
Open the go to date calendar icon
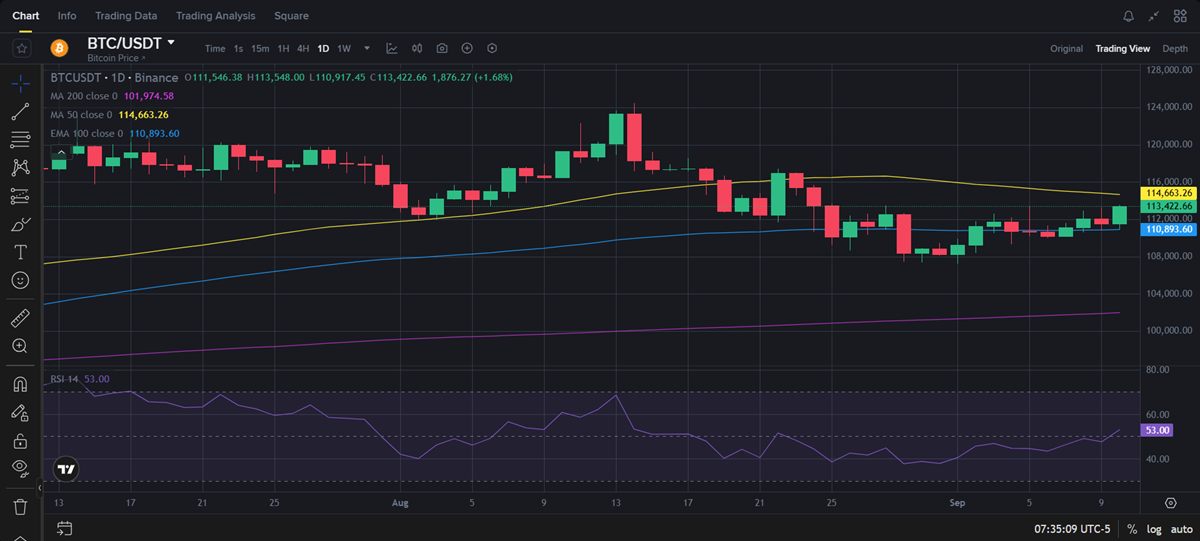click(x=64, y=528)
